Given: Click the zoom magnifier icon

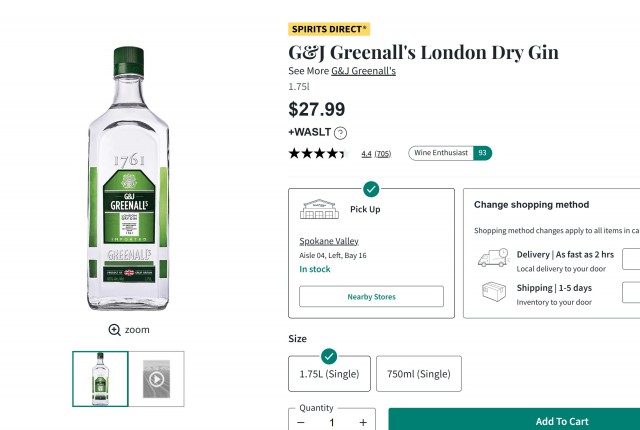Looking at the screenshot, I should pos(115,330).
